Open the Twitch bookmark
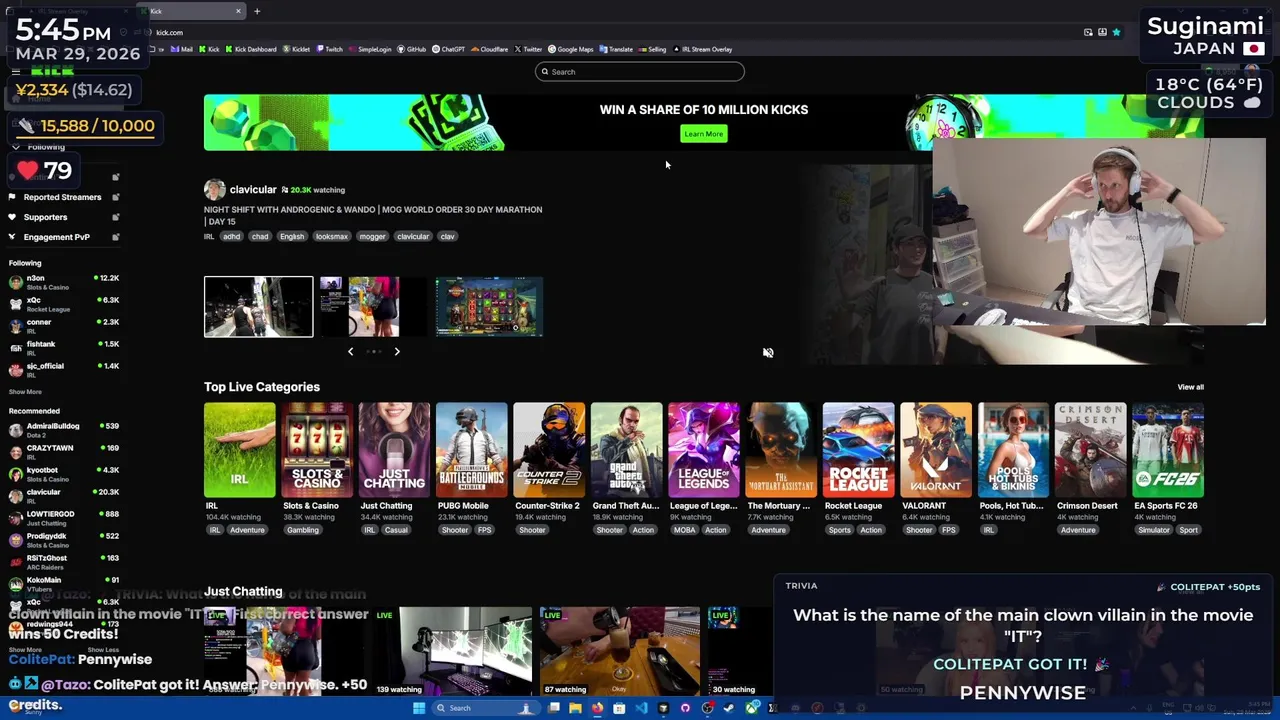 330,49
